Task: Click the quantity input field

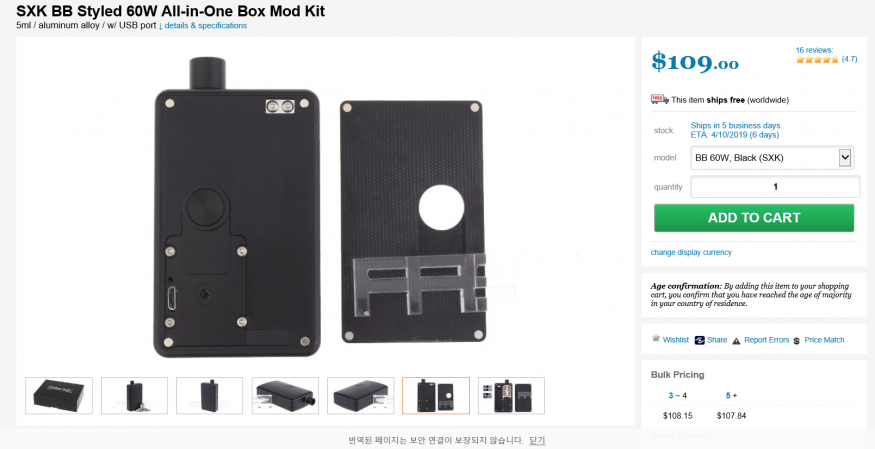Action: [775, 187]
